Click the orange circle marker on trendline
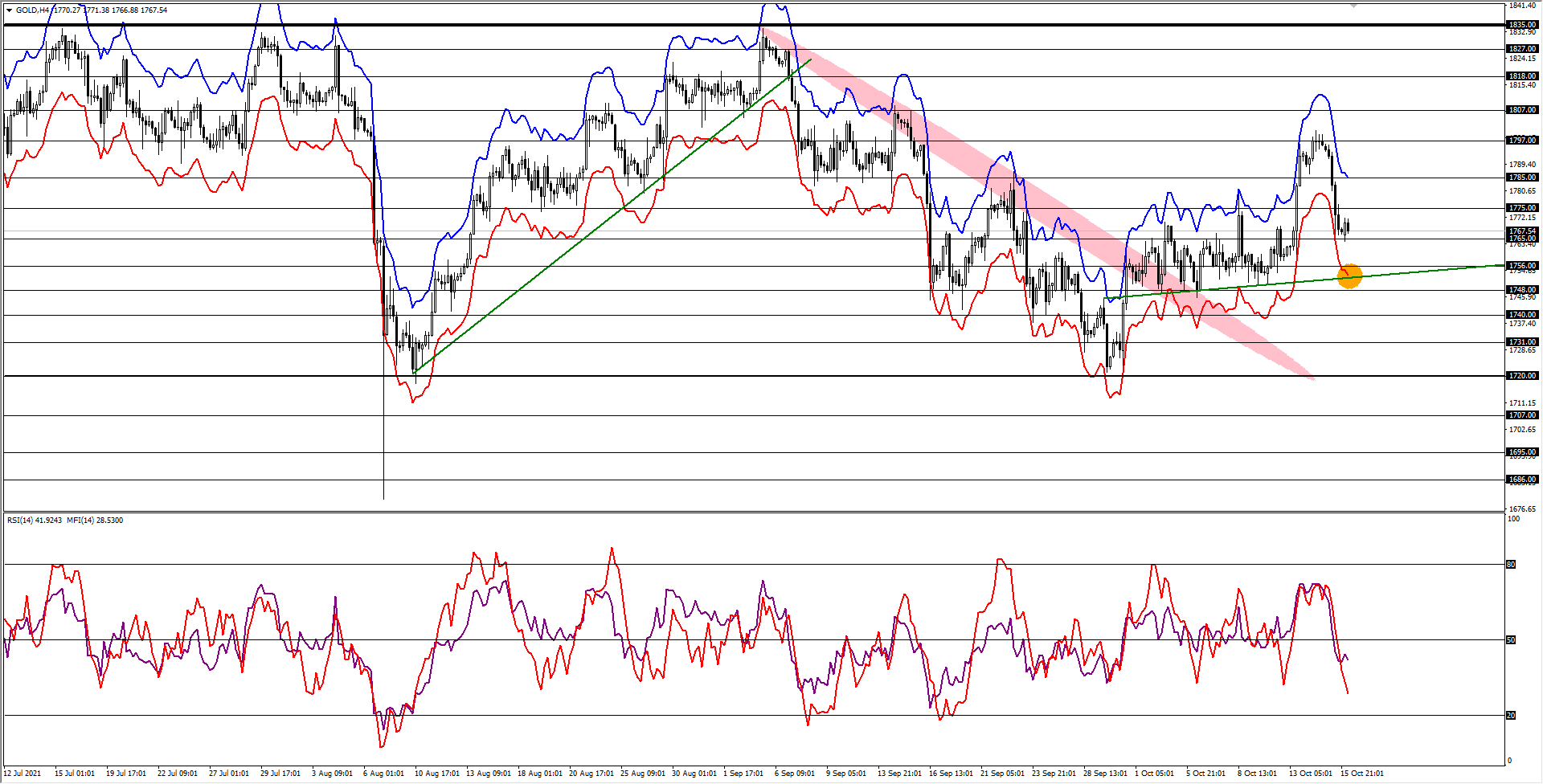The height and width of the screenshot is (784, 1543). [1349, 276]
